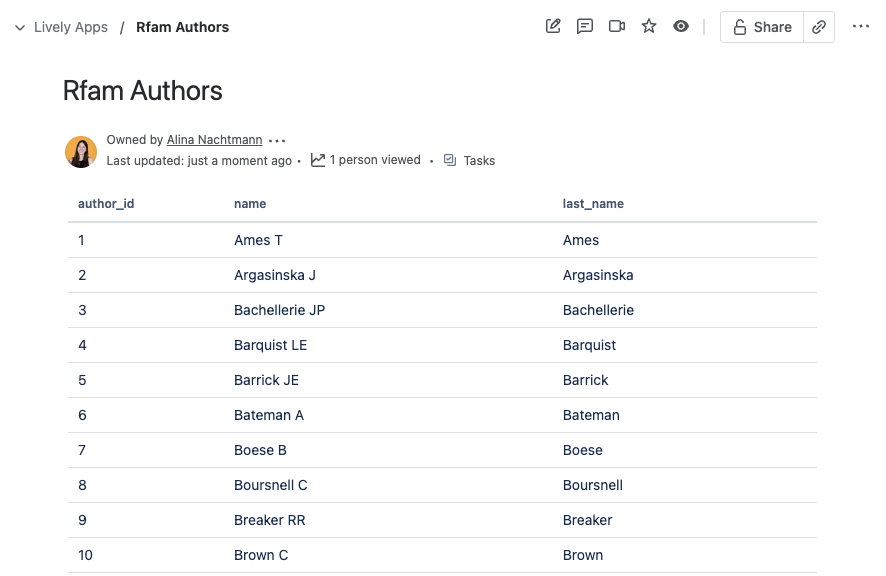Screen dimensions: 886x576
Task: Open the page editor with the pencil icon
Action: coord(553,27)
